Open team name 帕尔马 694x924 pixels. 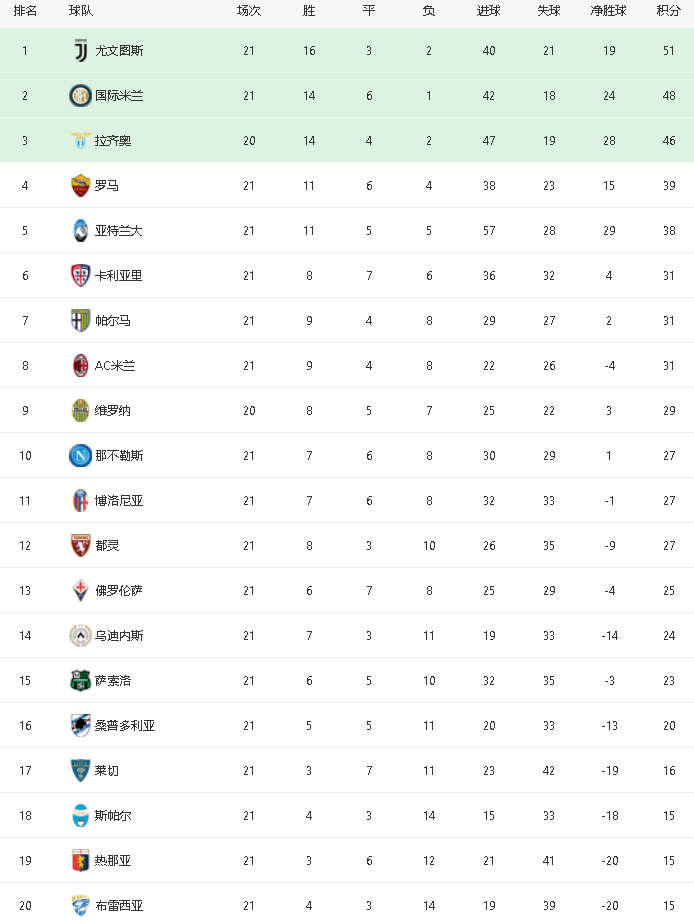click(x=112, y=321)
